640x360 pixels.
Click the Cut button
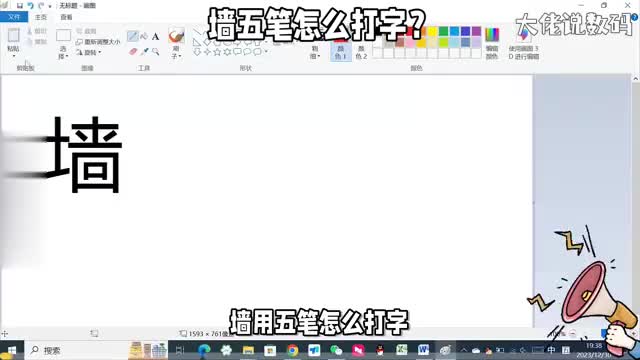37,31
